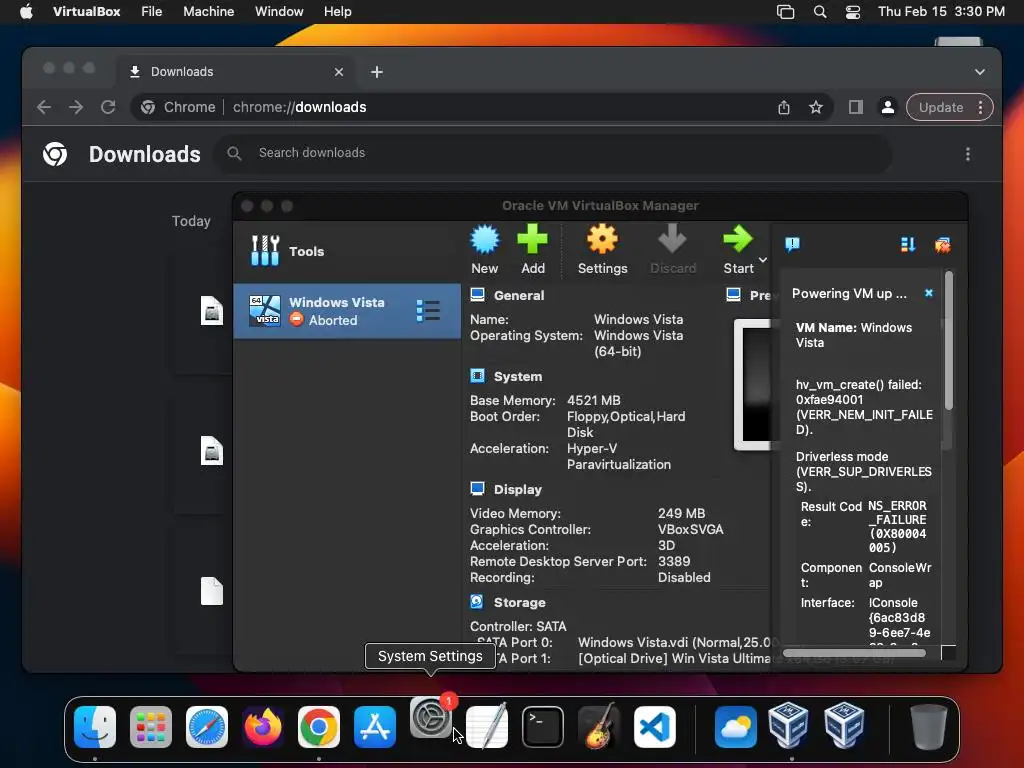Click the clear notifications icon

[942, 245]
